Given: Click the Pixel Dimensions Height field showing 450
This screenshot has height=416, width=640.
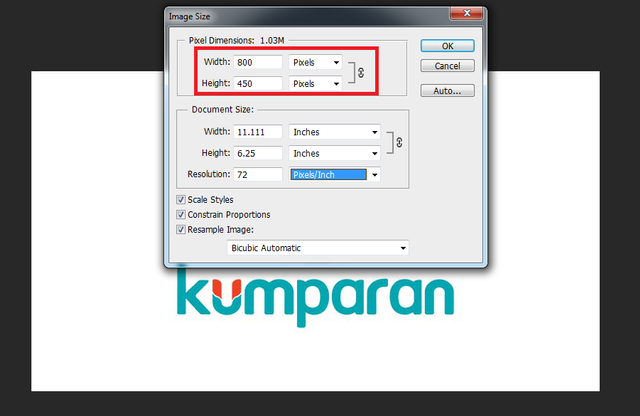Looking at the screenshot, I should tap(258, 83).
